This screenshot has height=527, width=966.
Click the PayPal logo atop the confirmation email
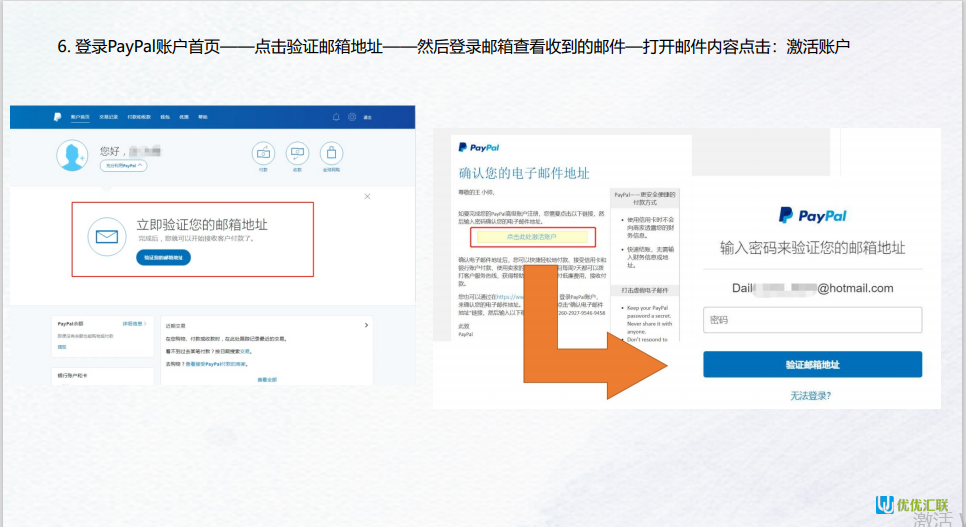click(x=479, y=147)
